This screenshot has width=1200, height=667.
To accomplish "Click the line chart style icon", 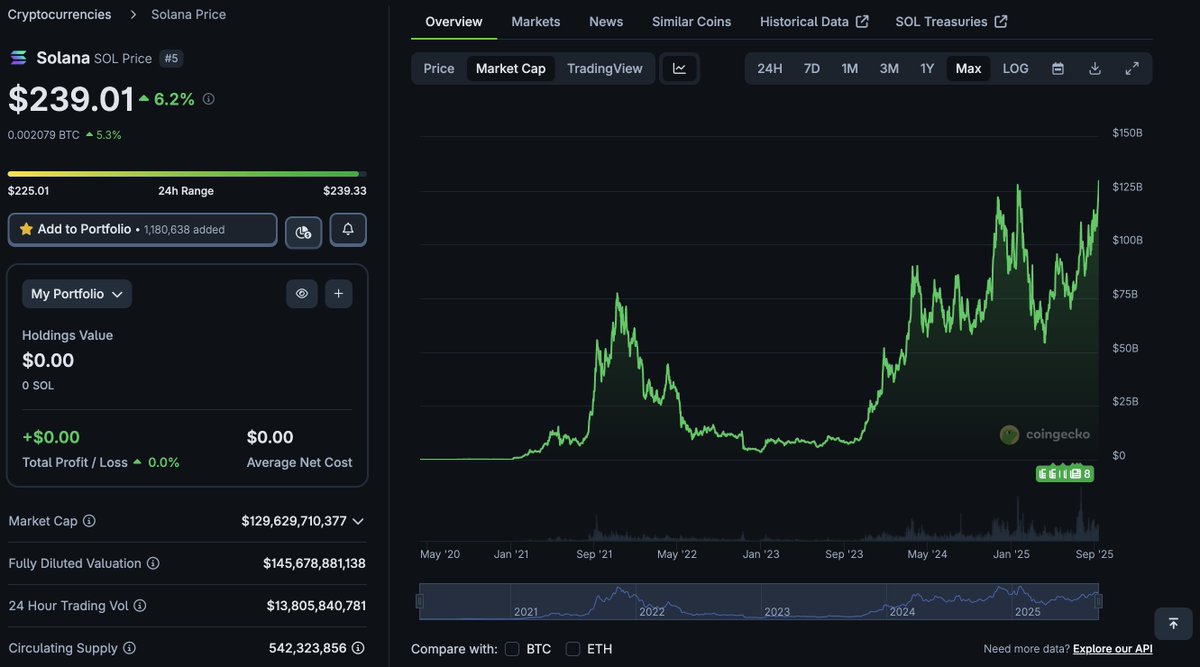I will point(679,68).
